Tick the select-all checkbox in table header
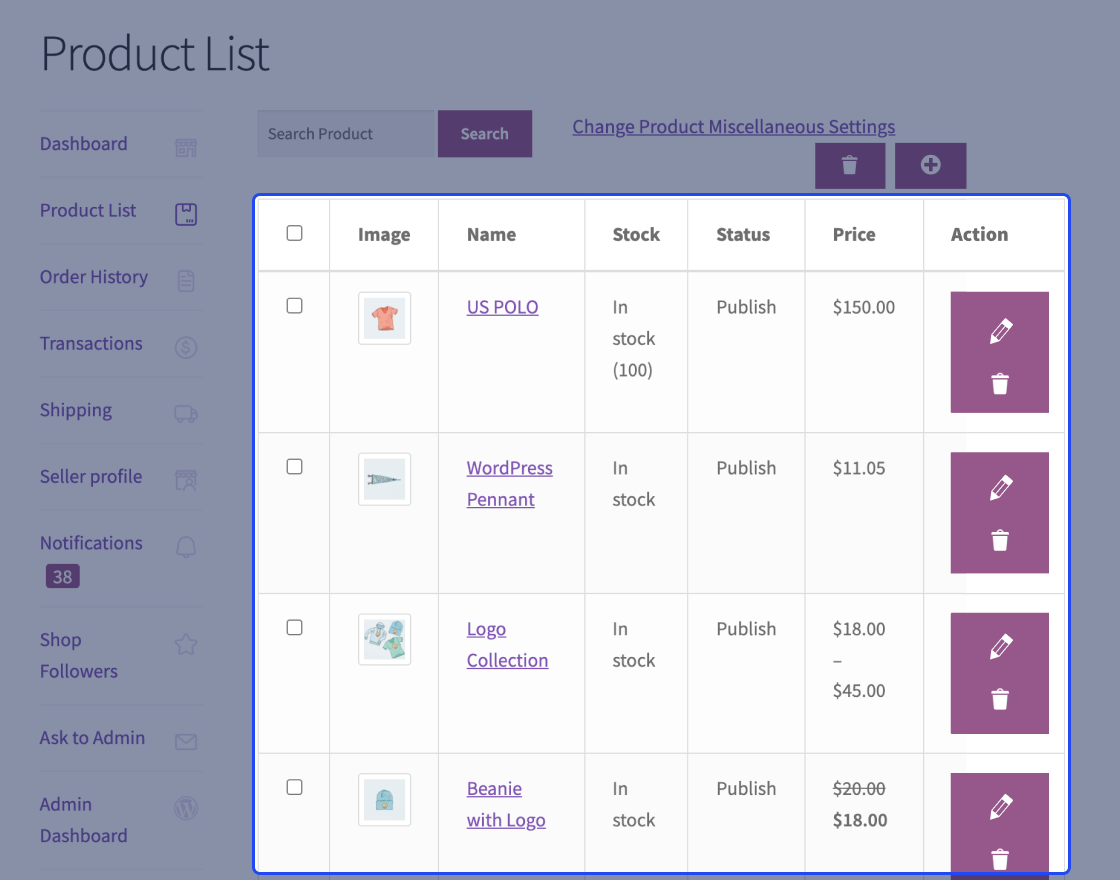This screenshot has width=1120, height=880. click(x=294, y=233)
